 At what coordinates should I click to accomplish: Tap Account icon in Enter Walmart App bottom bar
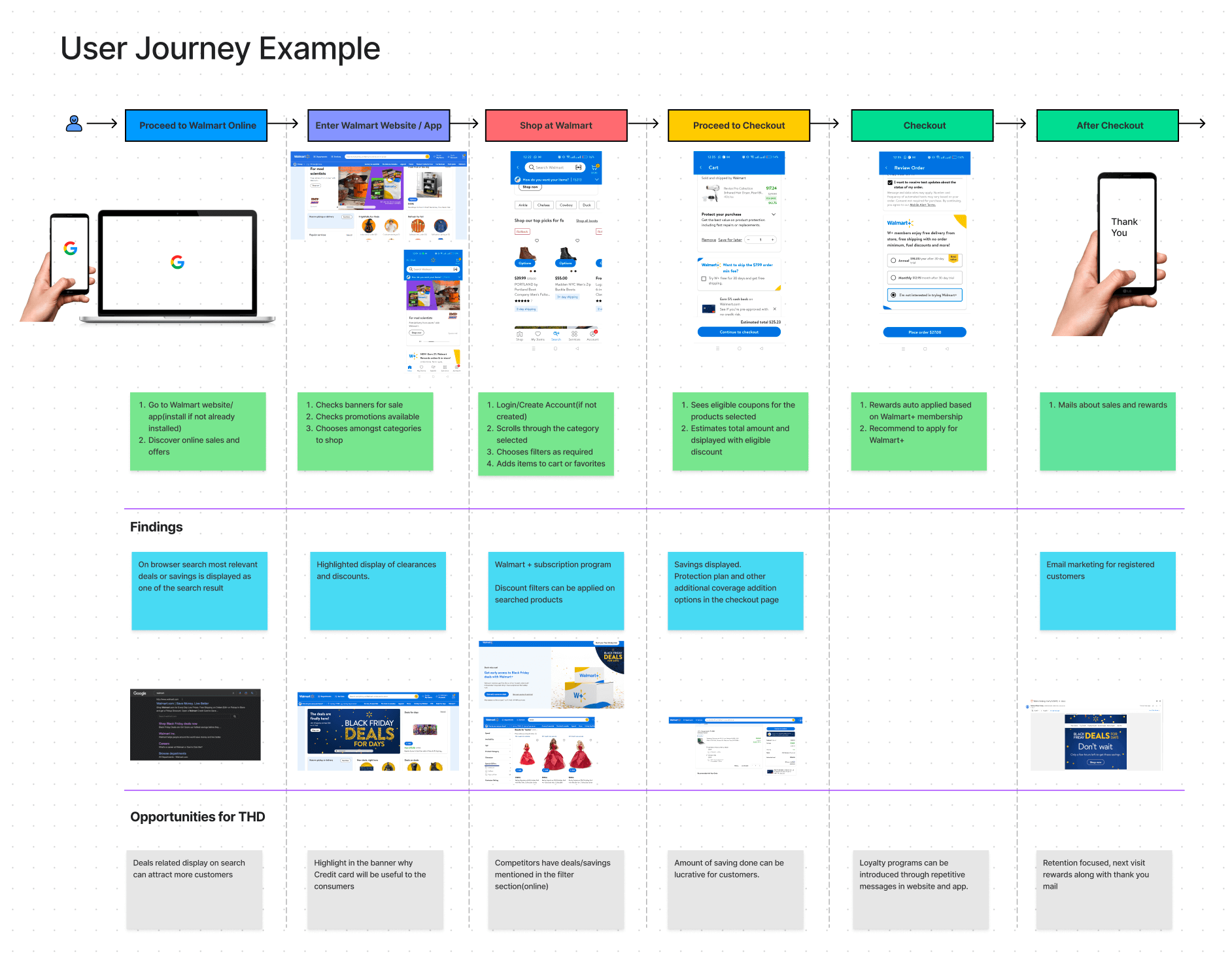[456, 368]
